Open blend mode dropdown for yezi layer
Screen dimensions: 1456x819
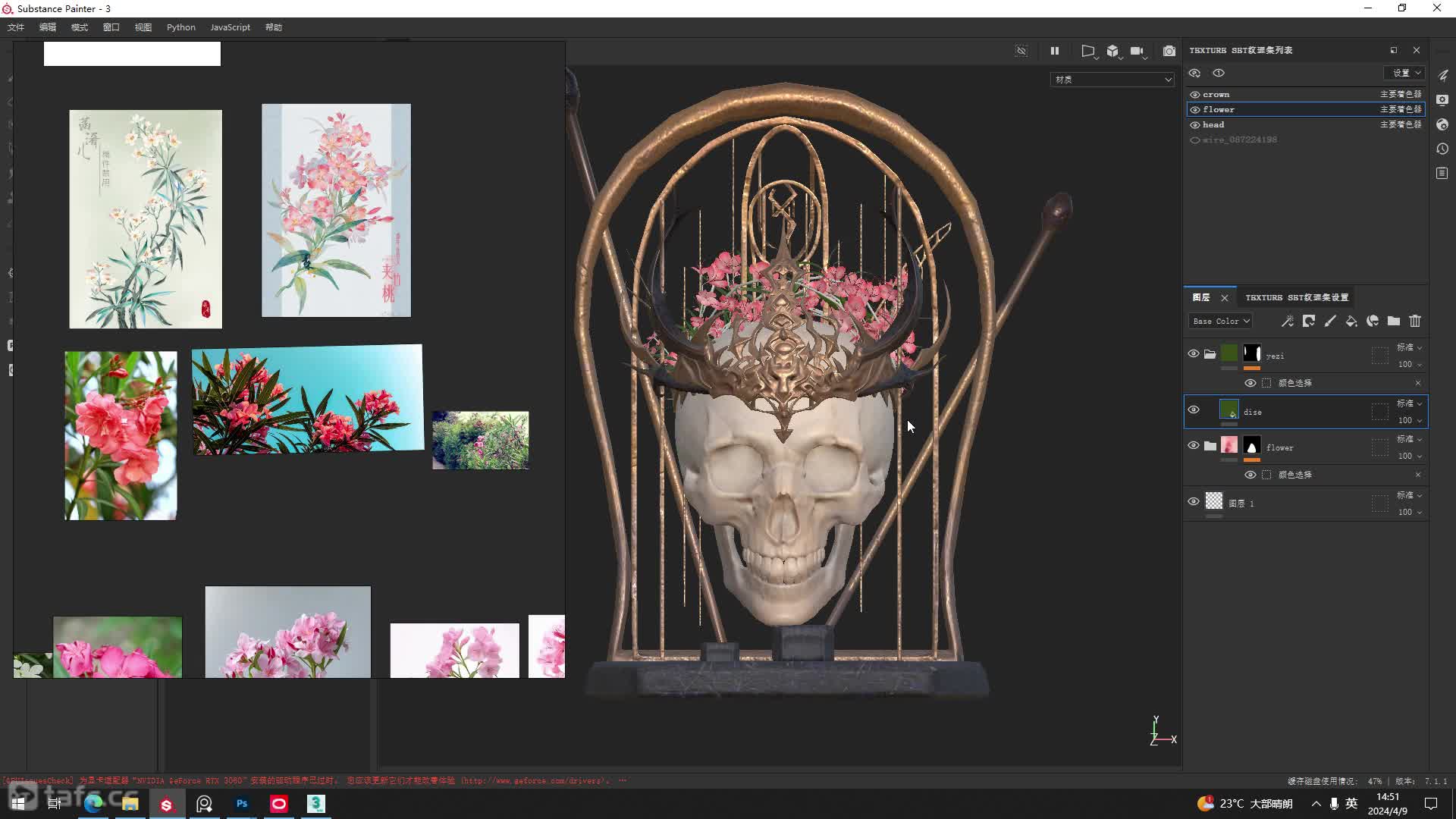click(x=1410, y=347)
